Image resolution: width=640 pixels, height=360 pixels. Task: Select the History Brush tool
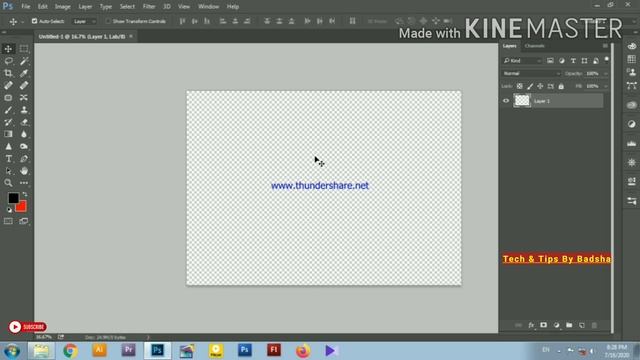pyautogui.click(x=8, y=122)
